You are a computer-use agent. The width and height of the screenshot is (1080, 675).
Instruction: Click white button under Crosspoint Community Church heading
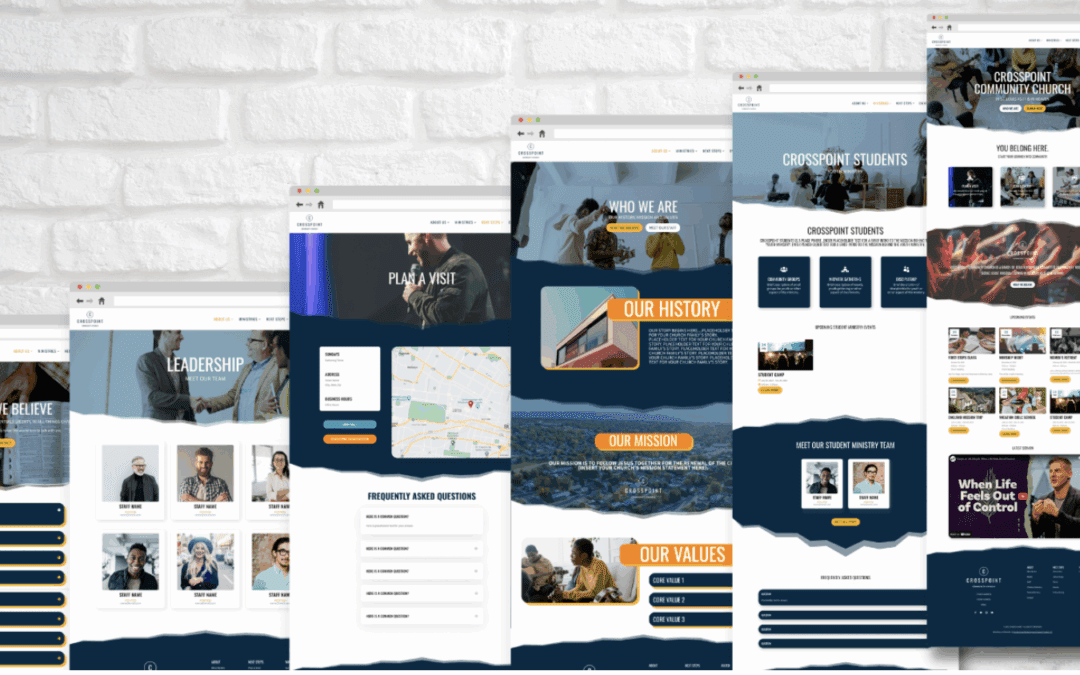tap(1010, 108)
